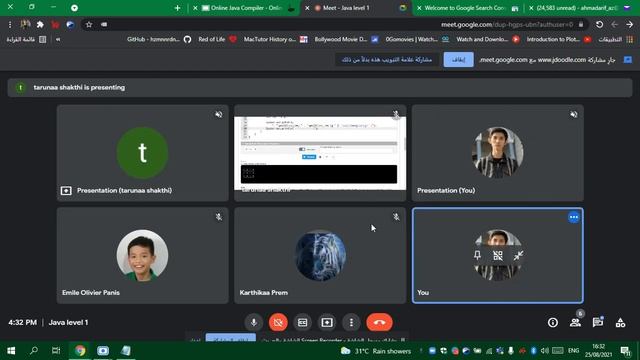Click the tarunaa shakthi is presenting banner

tap(320, 87)
